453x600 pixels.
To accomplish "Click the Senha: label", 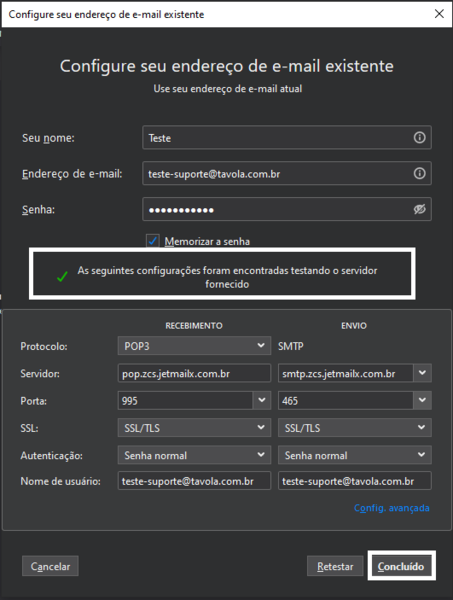I will click(38, 210).
